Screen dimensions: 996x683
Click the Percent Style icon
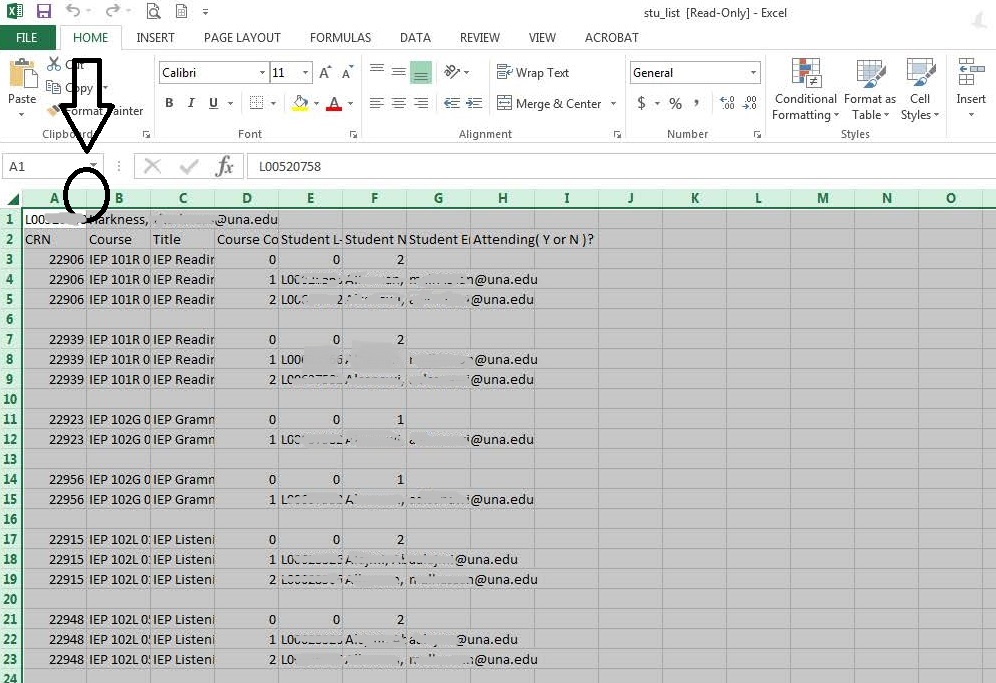click(675, 103)
